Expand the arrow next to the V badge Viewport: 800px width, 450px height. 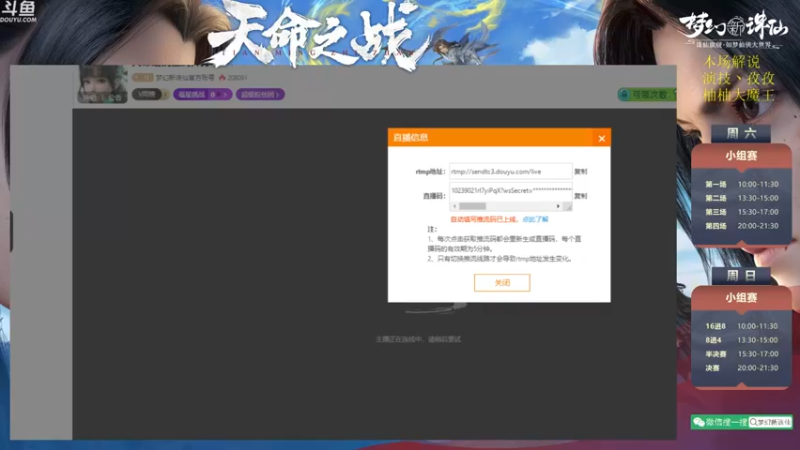(165, 94)
